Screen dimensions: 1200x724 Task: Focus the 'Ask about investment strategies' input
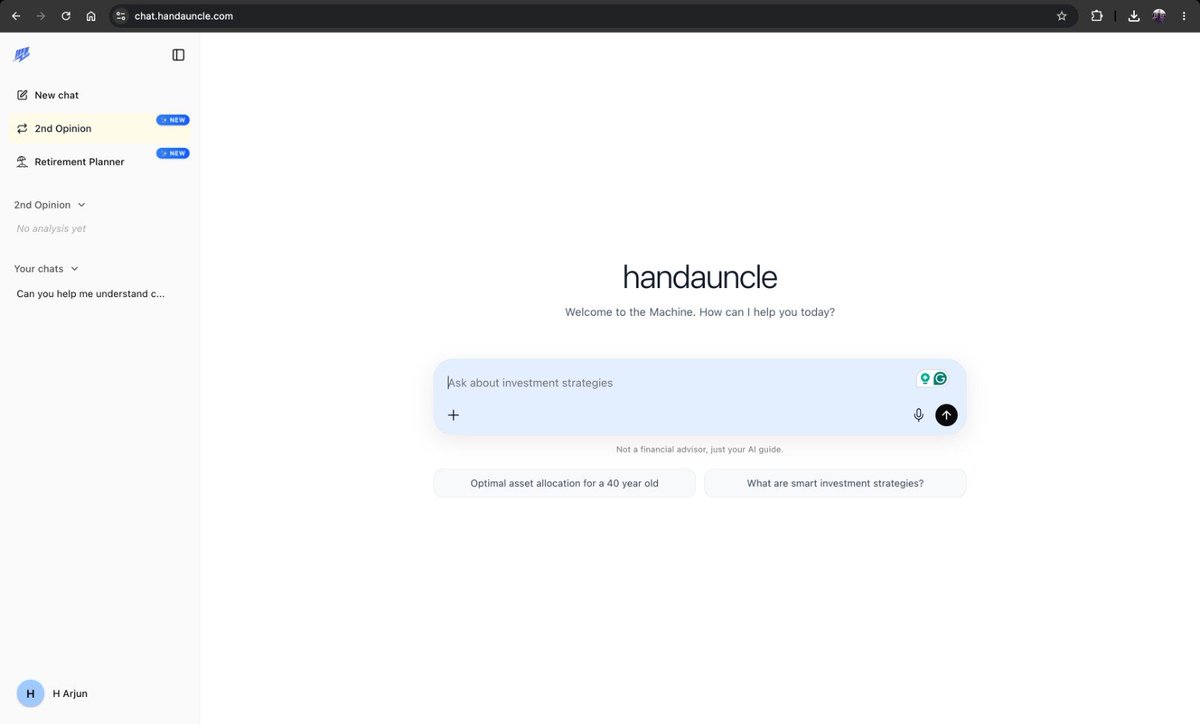(680, 383)
